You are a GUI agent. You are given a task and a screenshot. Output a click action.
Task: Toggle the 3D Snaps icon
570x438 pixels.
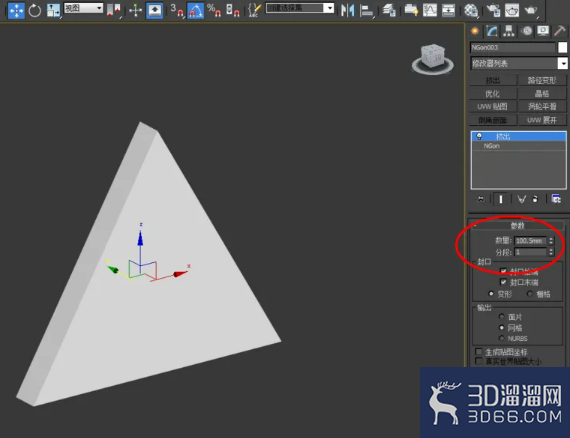tap(177, 10)
